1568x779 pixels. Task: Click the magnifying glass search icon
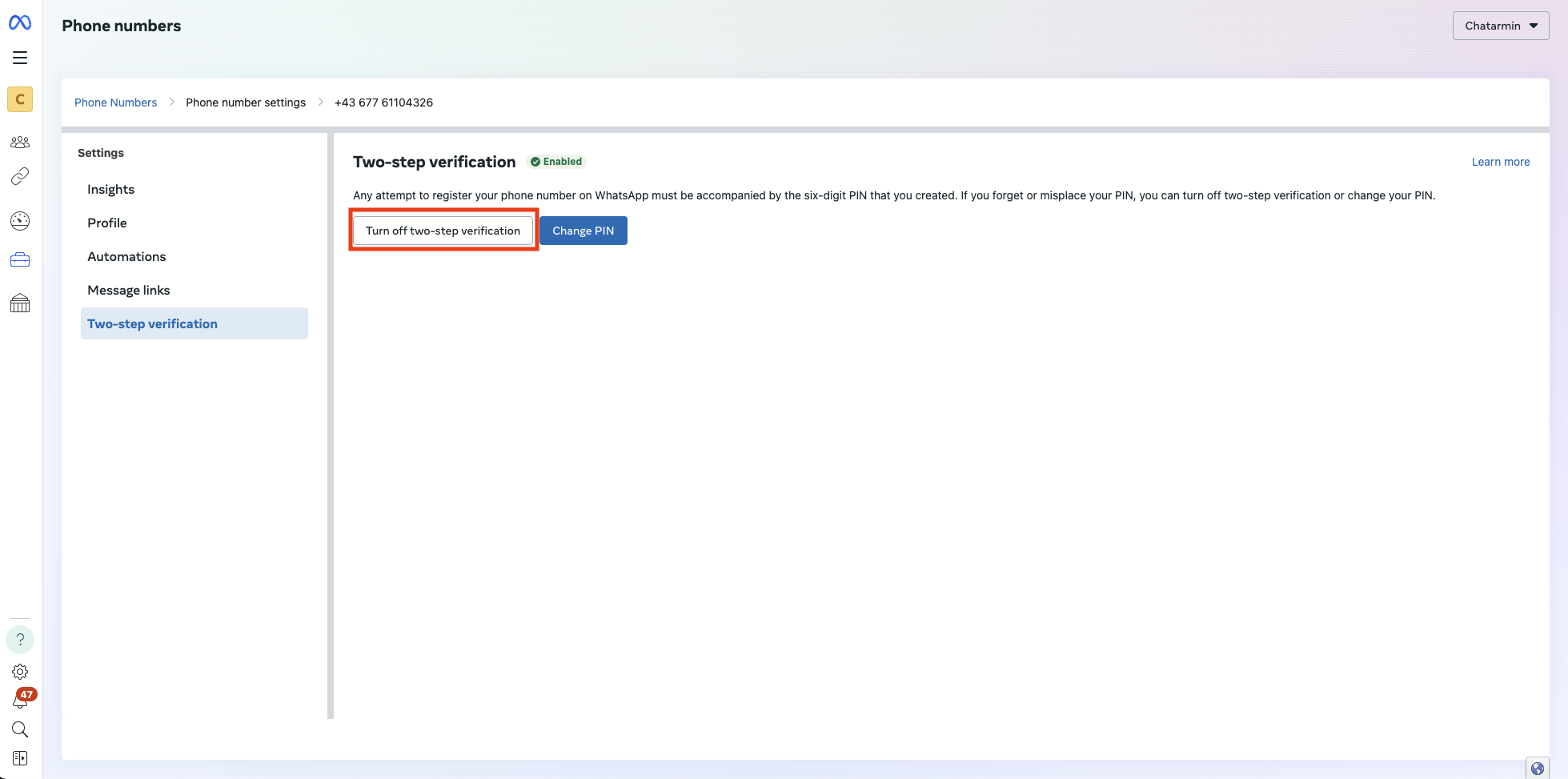pyautogui.click(x=20, y=729)
